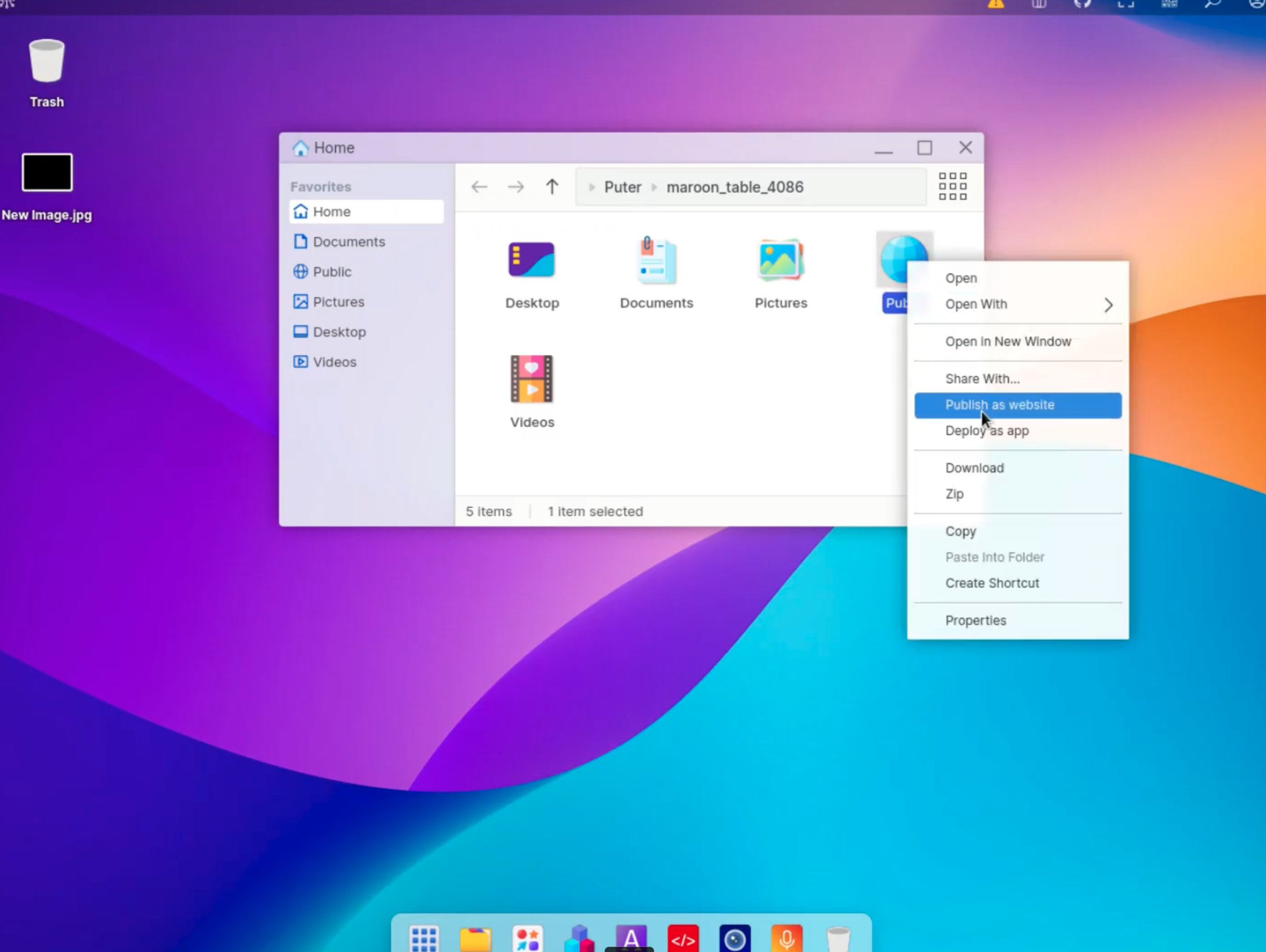
Task: Select Deploy as app from context menu
Action: coord(987,431)
